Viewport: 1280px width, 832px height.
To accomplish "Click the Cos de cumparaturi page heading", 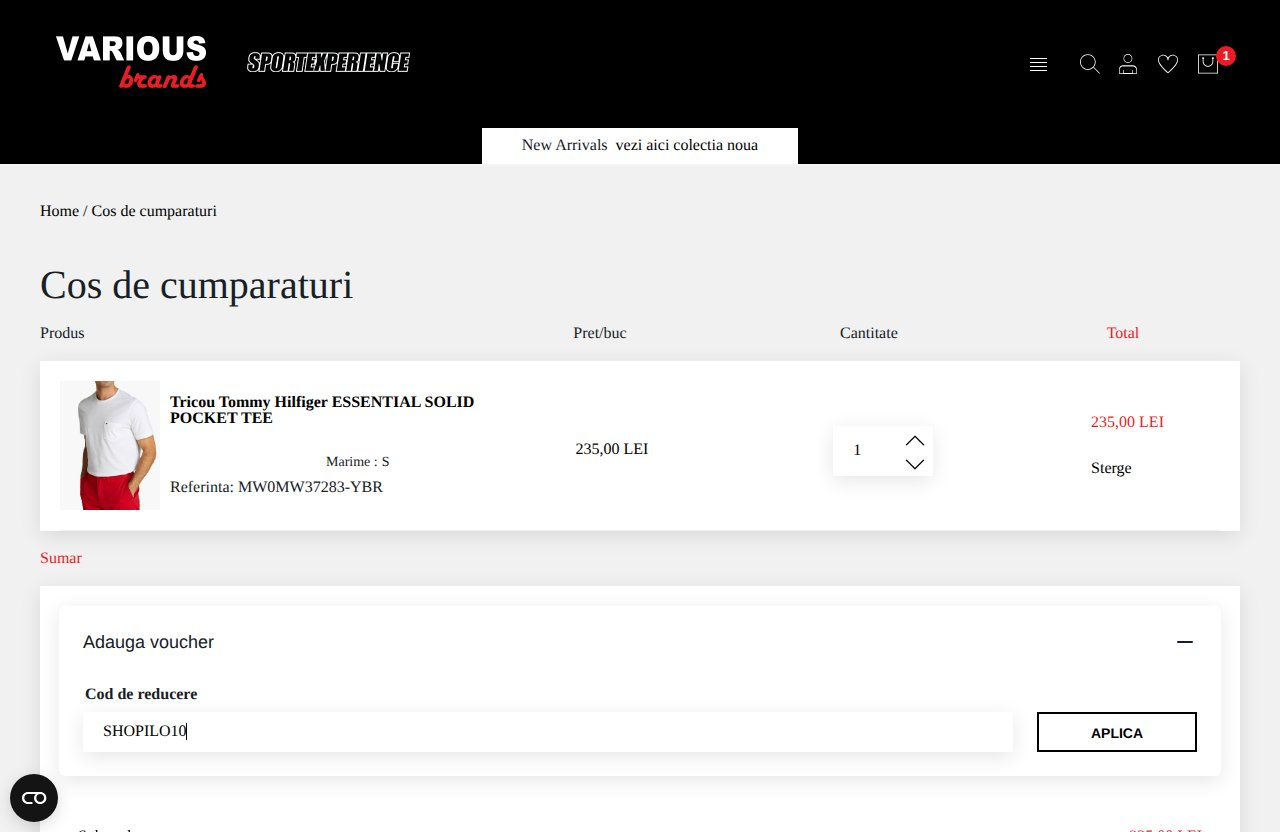I will pyautogui.click(x=196, y=285).
